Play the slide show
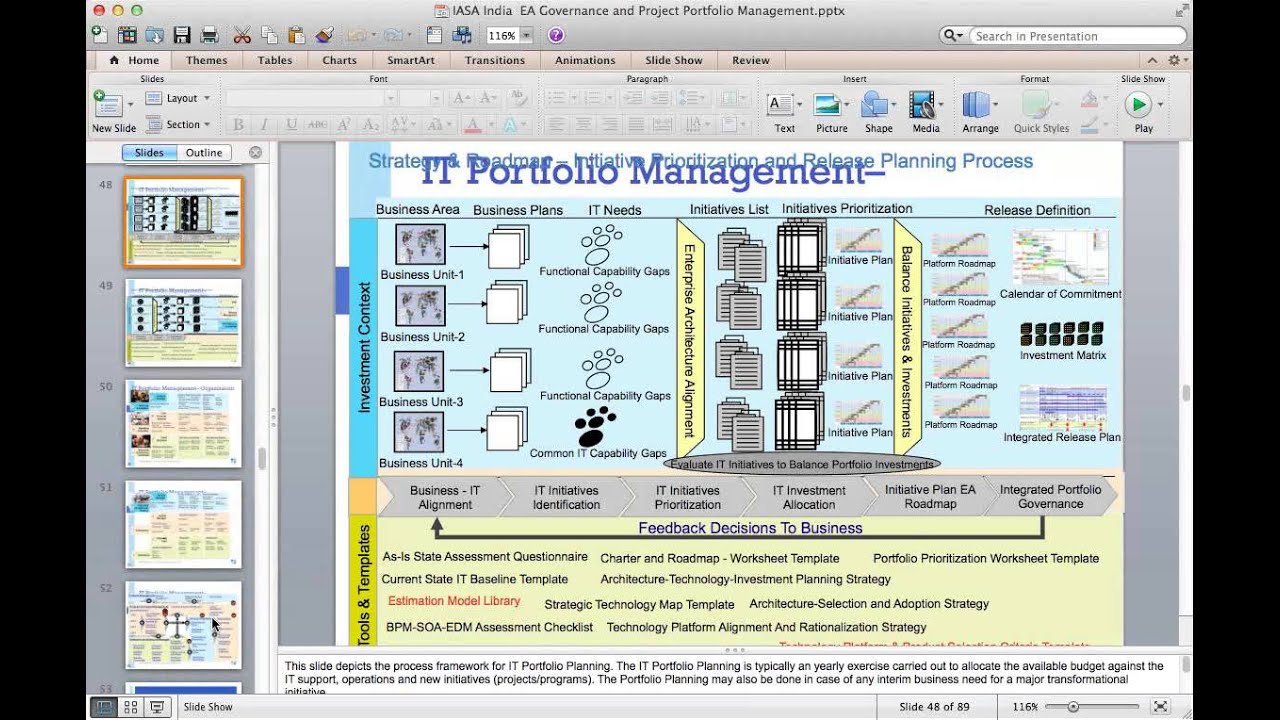Screen dimensions: 1280x720 pyautogui.click(x=1138, y=104)
